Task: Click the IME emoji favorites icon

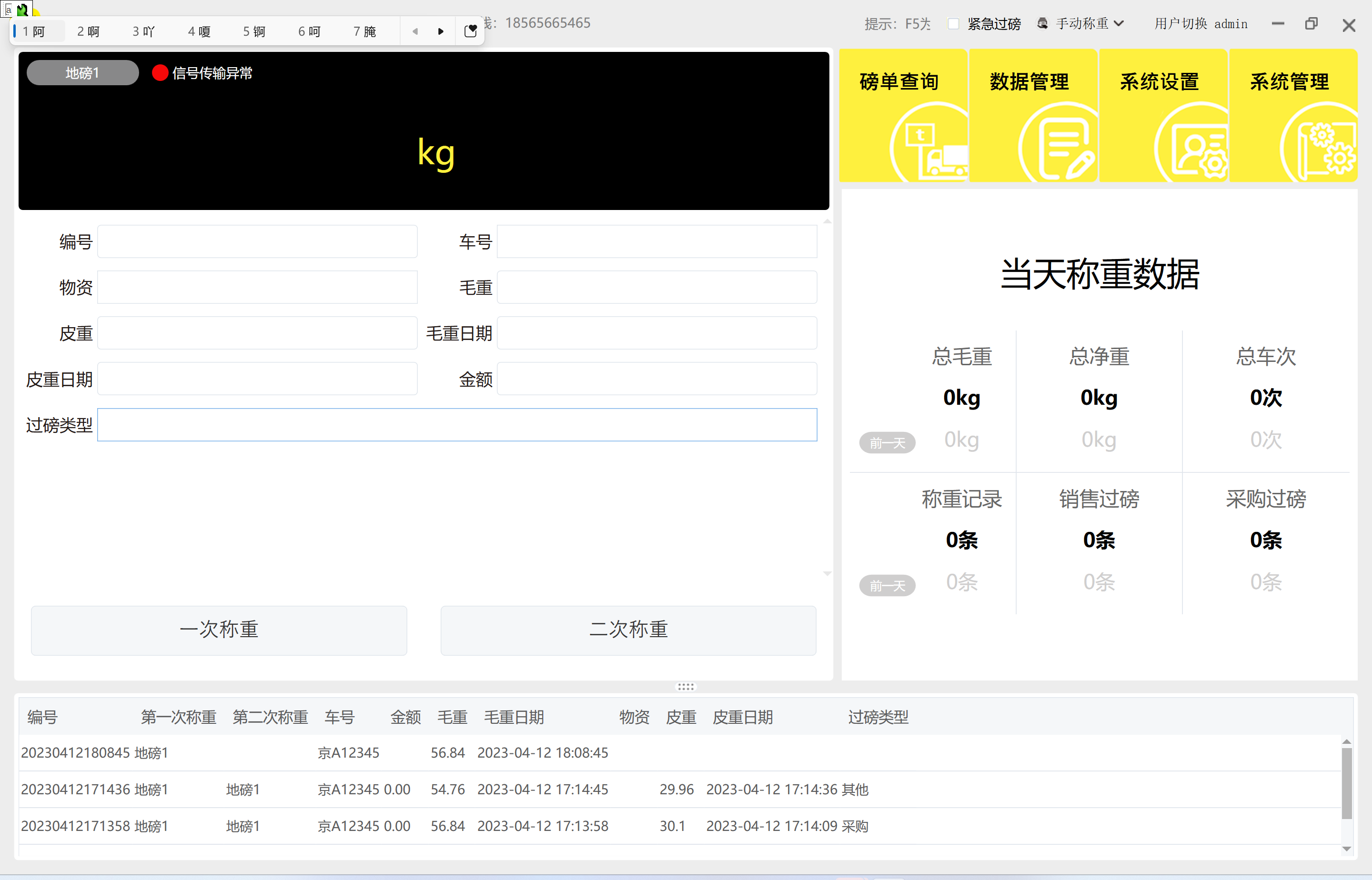Action: tap(471, 31)
